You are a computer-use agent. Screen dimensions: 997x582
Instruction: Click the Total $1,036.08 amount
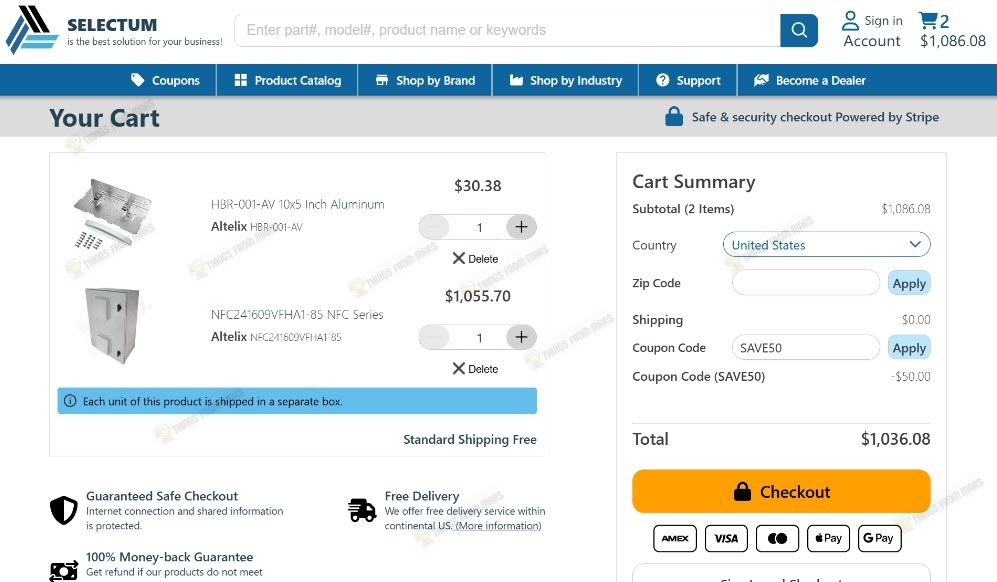895,439
